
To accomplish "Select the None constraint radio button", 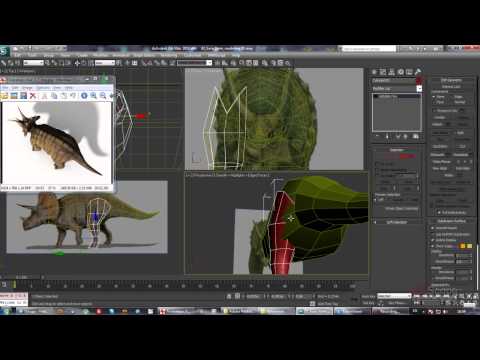I will [434, 97].
